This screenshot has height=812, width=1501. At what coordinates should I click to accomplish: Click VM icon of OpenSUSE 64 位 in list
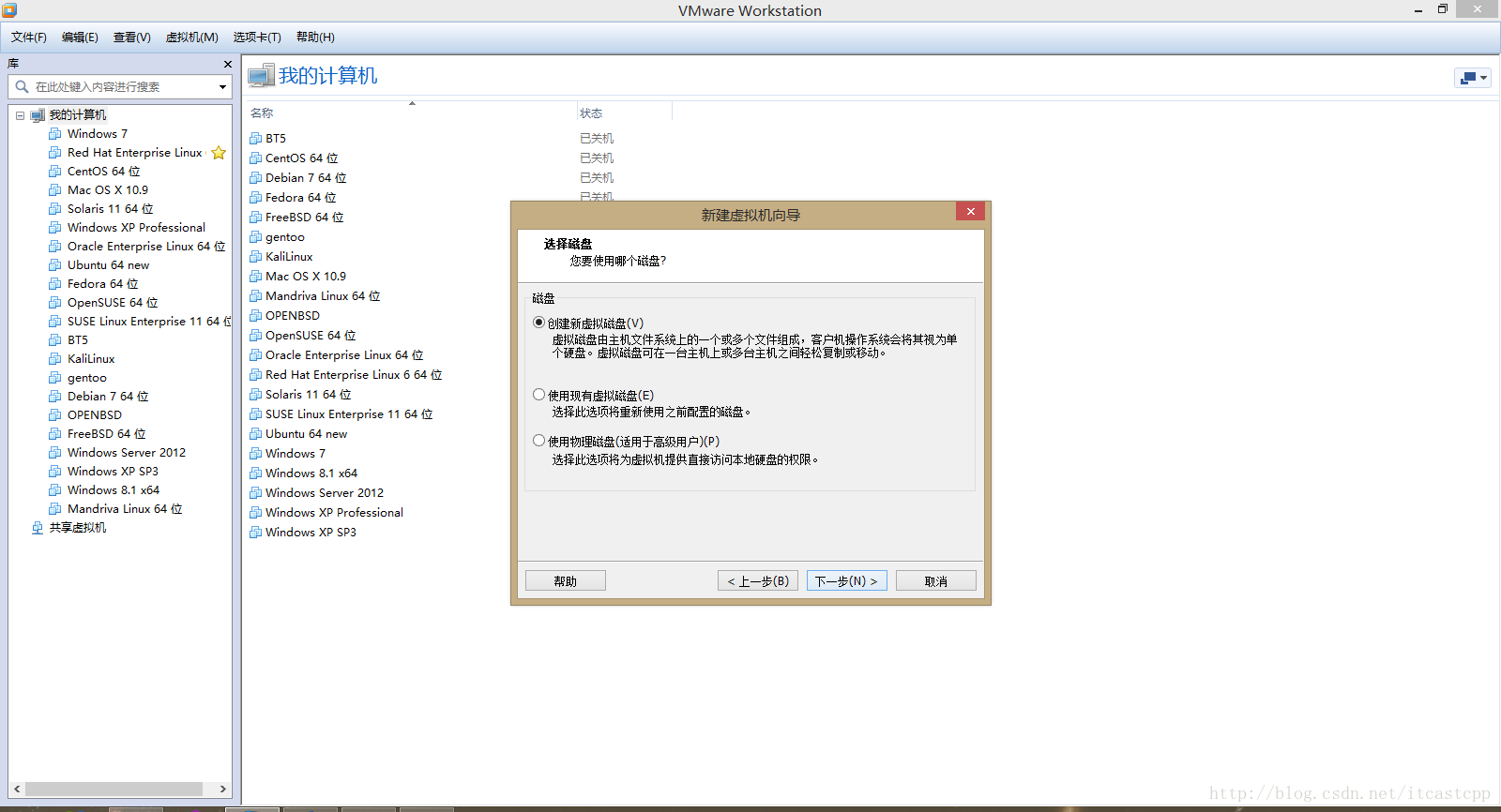pos(256,336)
